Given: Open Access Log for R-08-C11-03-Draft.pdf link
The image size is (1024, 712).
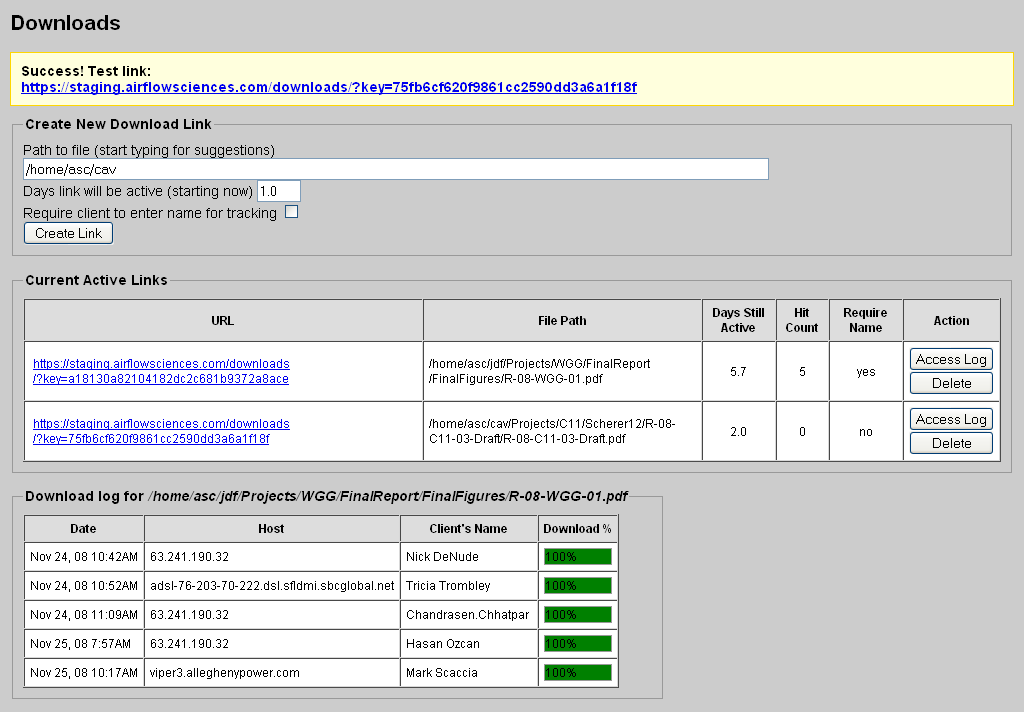Looking at the screenshot, I should coord(951,420).
